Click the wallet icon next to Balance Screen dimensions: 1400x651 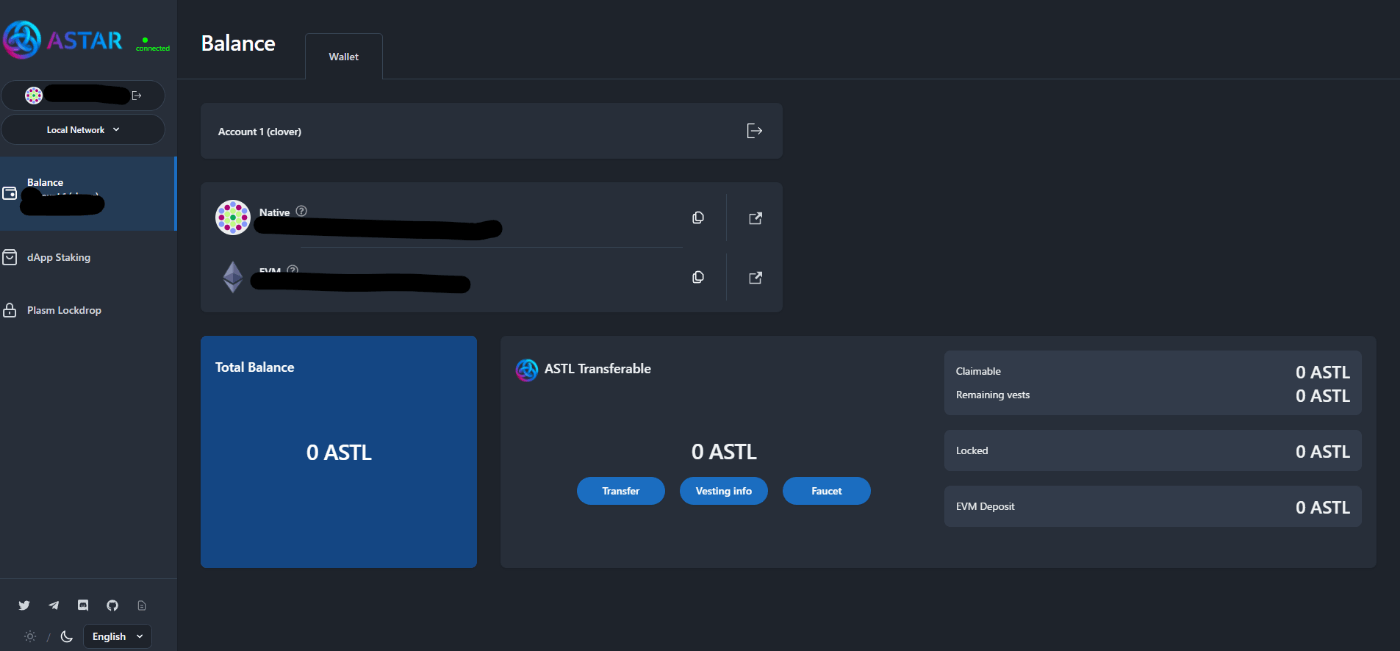pyautogui.click(x=10, y=193)
